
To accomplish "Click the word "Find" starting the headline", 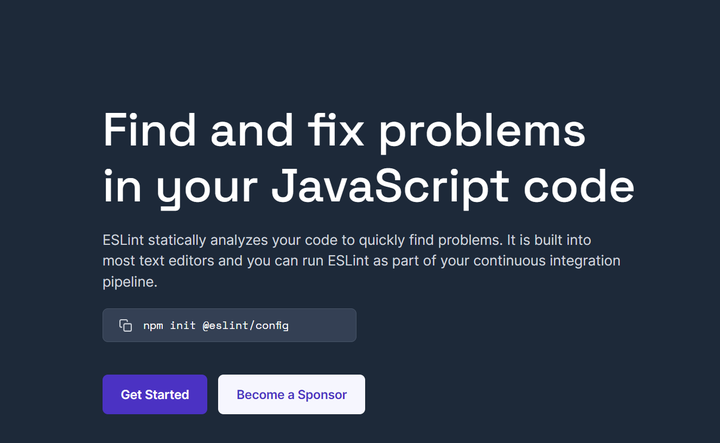I will point(150,130).
